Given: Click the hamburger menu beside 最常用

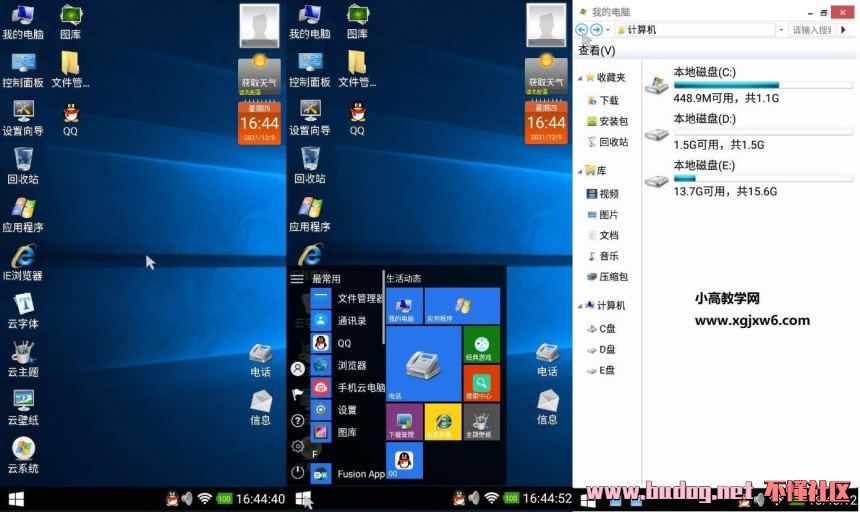Looking at the screenshot, I should [x=297, y=278].
